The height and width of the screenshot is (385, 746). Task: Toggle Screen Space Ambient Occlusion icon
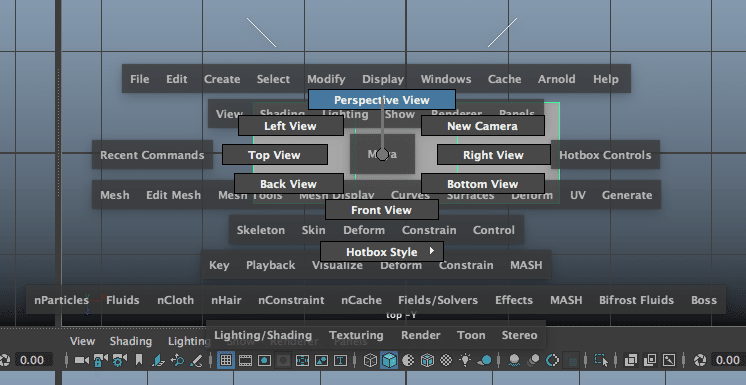pyautogui.click(x=514, y=360)
